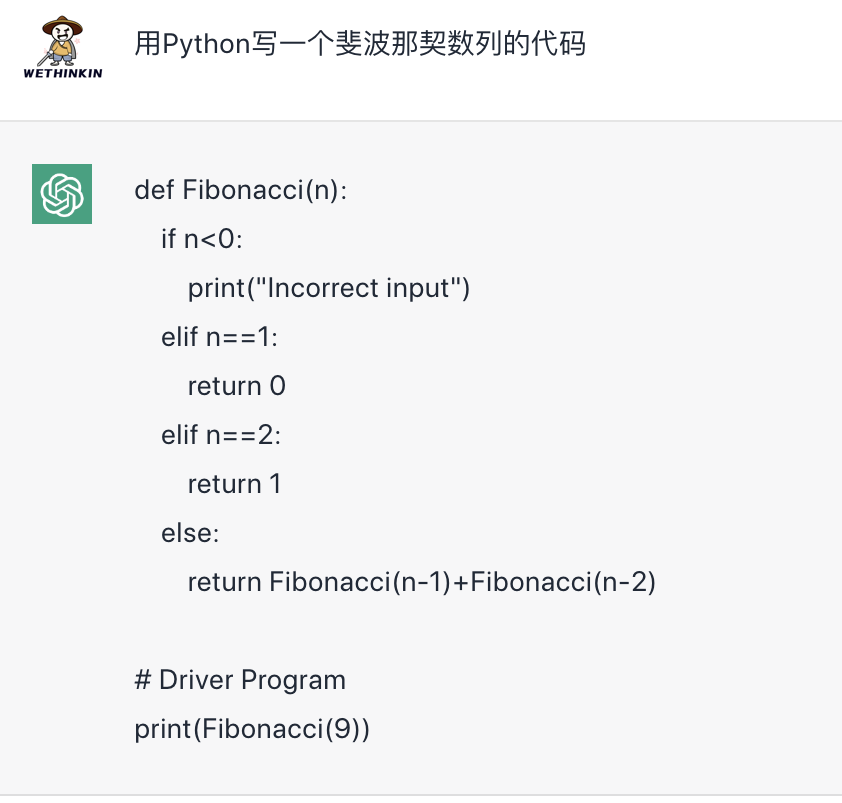Viewport: 842px width, 803px height.
Task: Click the word Python in the prompt
Action: [x=206, y=44]
